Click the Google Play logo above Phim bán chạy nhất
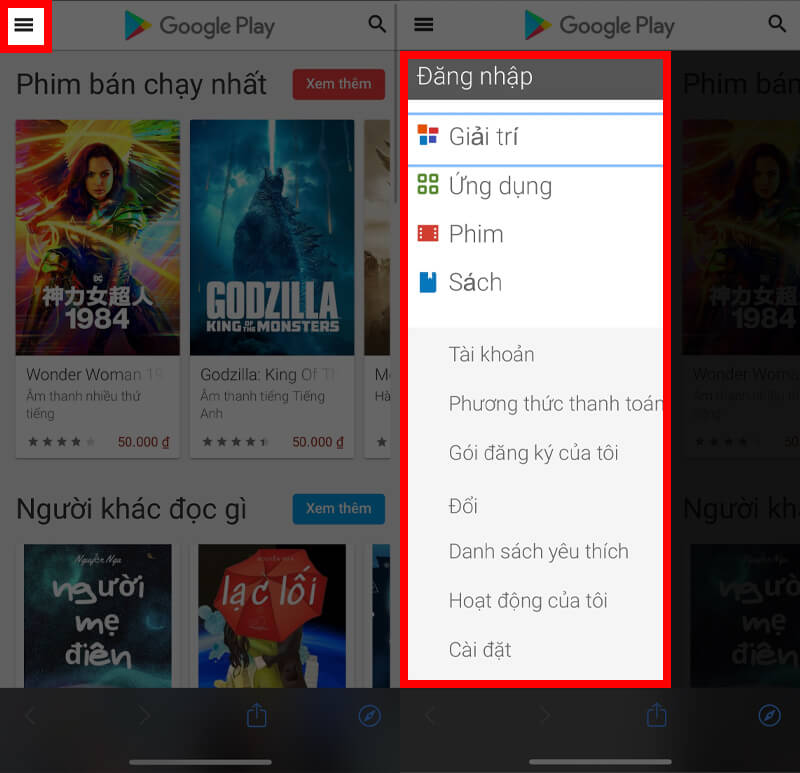This screenshot has height=773, width=800. (x=200, y=26)
